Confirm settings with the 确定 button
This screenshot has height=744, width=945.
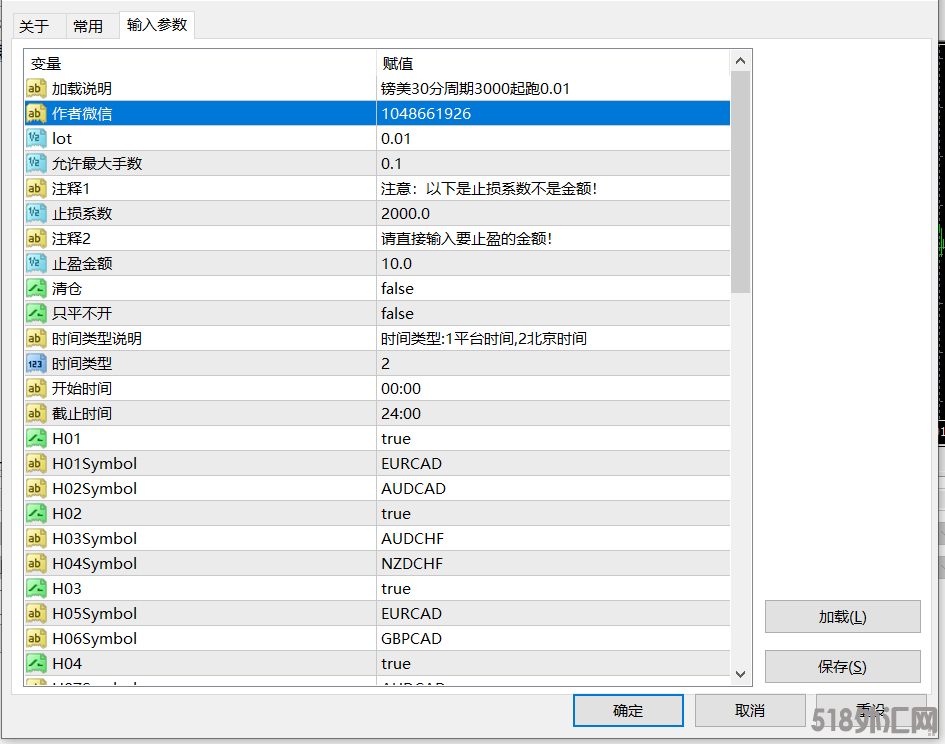point(628,711)
